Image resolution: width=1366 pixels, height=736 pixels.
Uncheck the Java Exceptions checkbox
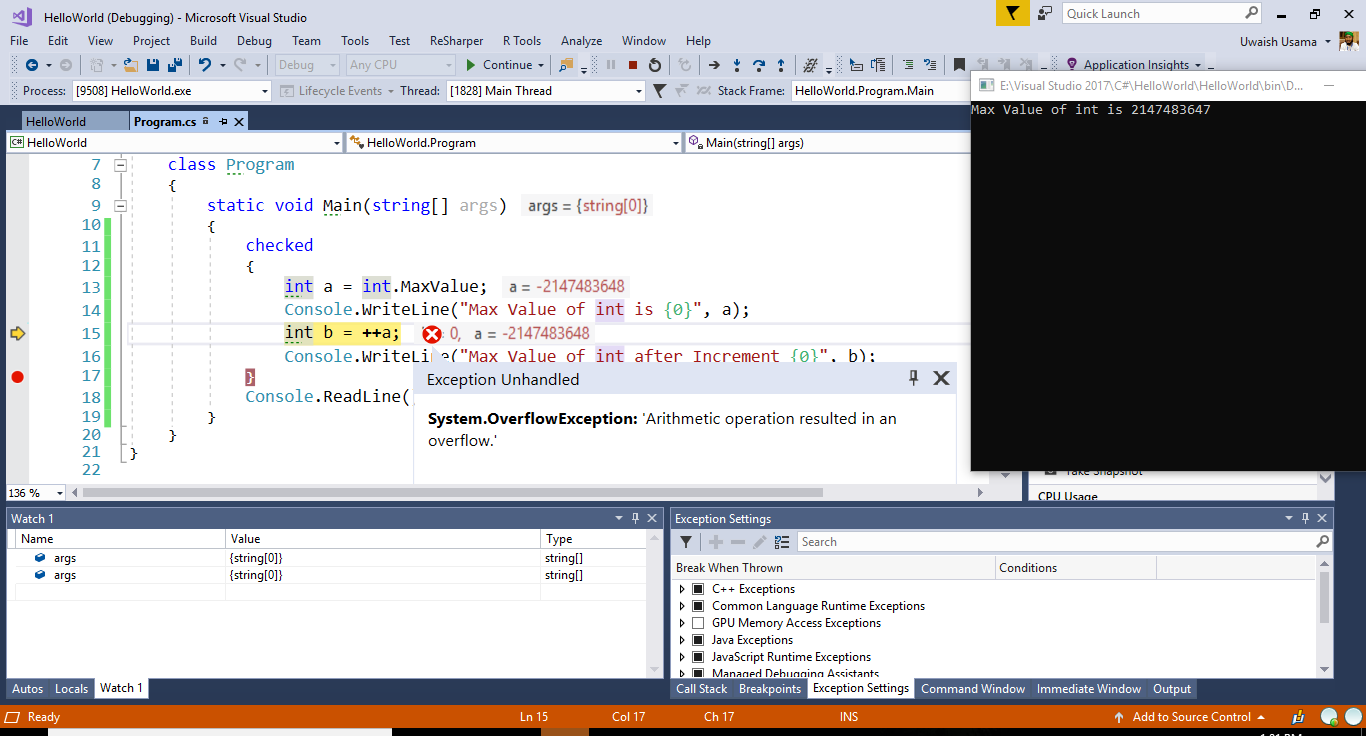(696, 639)
